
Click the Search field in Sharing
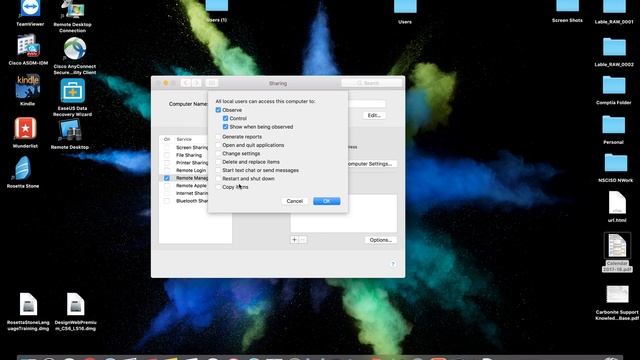pyautogui.click(x=372, y=83)
